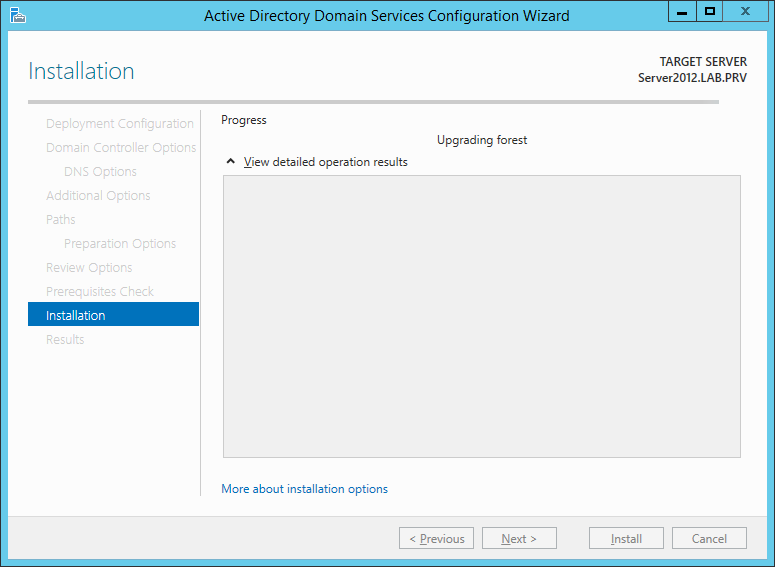Collapse View detailed operation results chevron
Screen dimensions: 775x567
pyautogui.click(x=230, y=162)
